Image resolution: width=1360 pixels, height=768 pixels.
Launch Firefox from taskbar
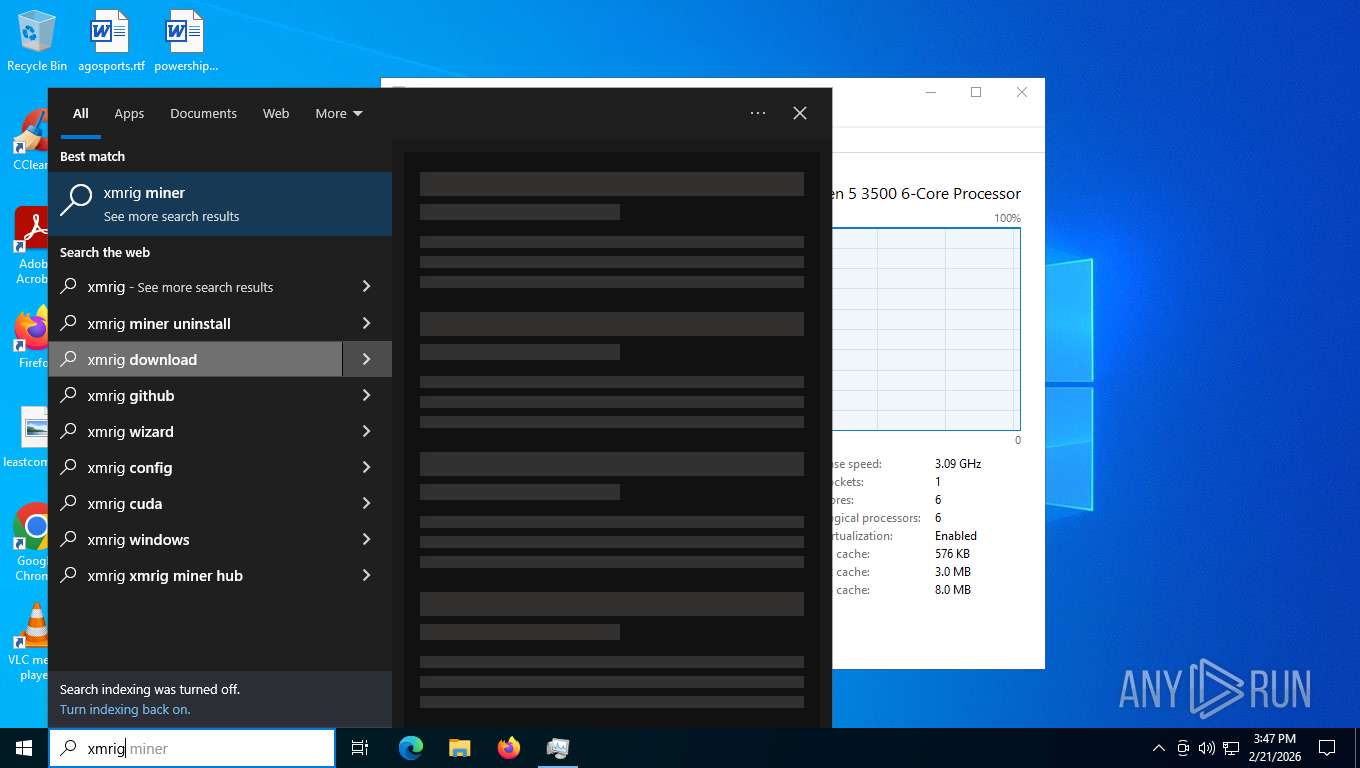pyautogui.click(x=508, y=748)
